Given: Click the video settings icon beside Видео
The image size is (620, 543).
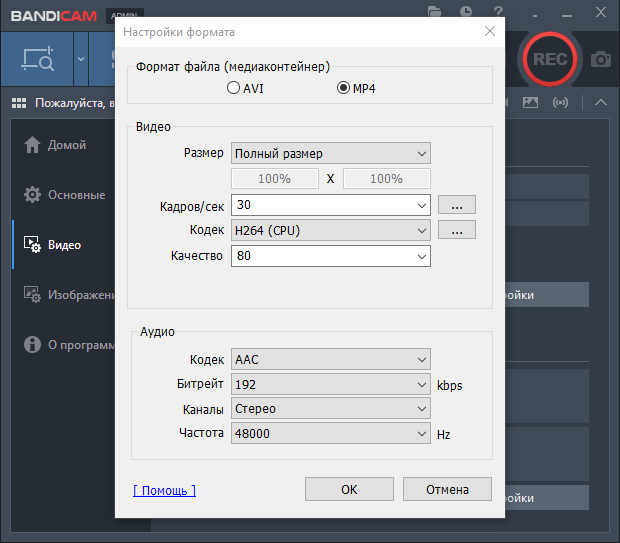Looking at the screenshot, I should pos(32,245).
